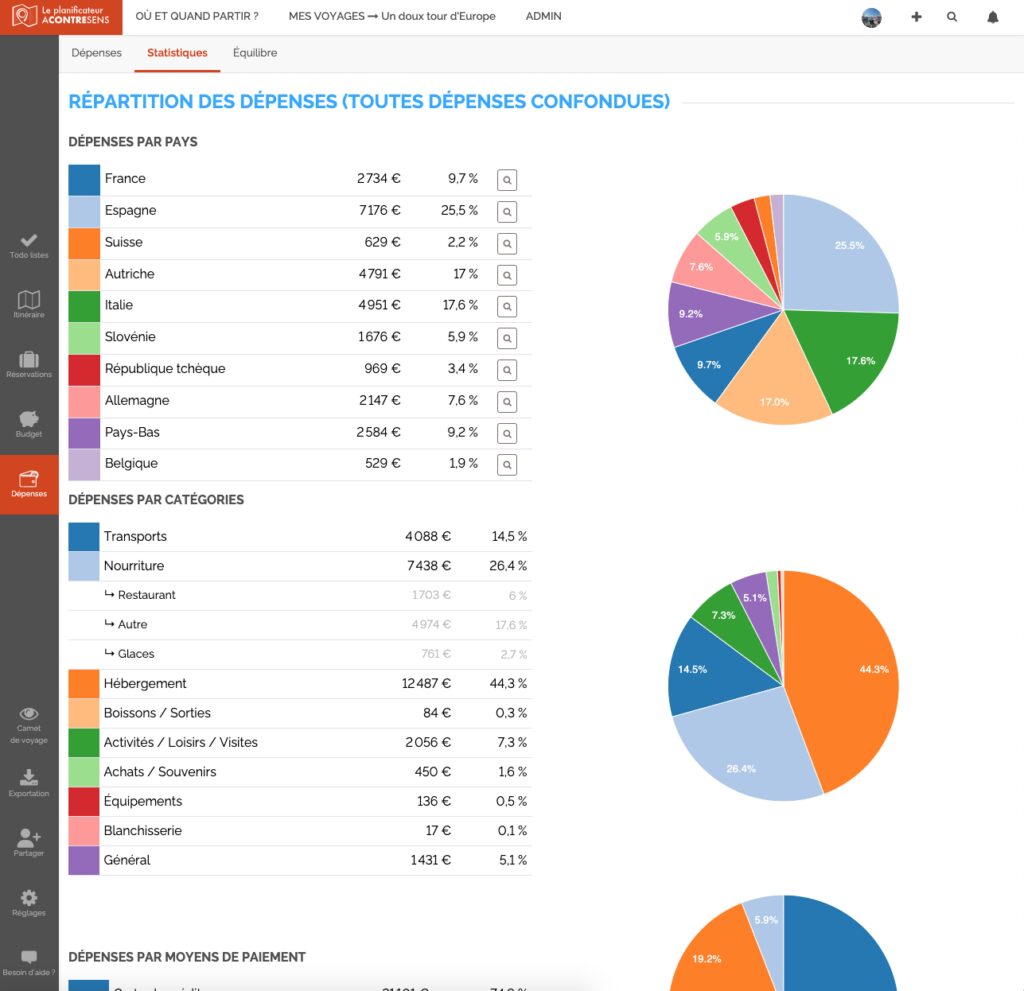Click the plus icon in top bar
This screenshot has height=991, width=1024.
916,17
